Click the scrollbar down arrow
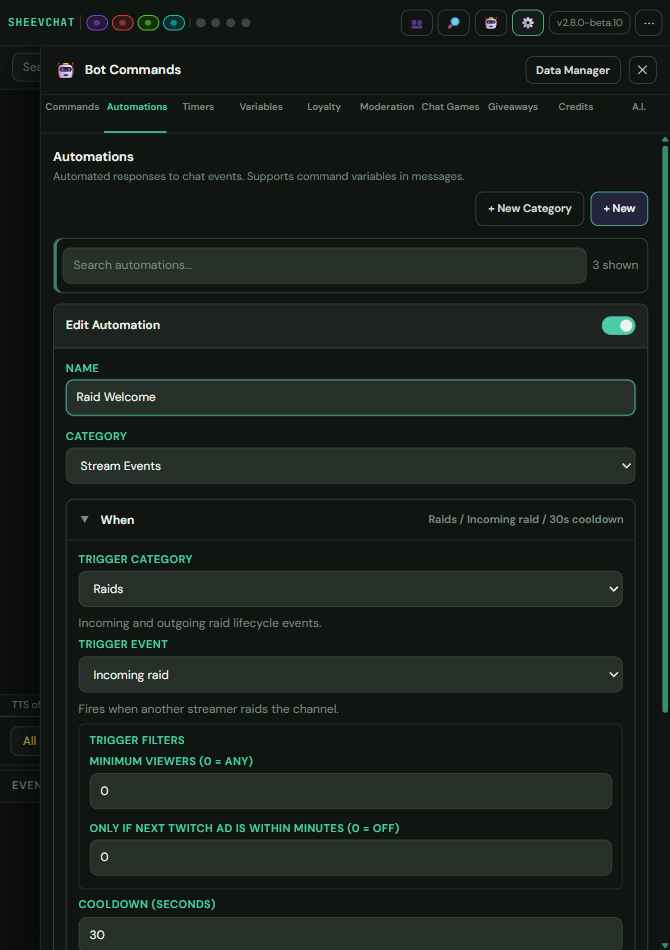 tap(665, 945)
